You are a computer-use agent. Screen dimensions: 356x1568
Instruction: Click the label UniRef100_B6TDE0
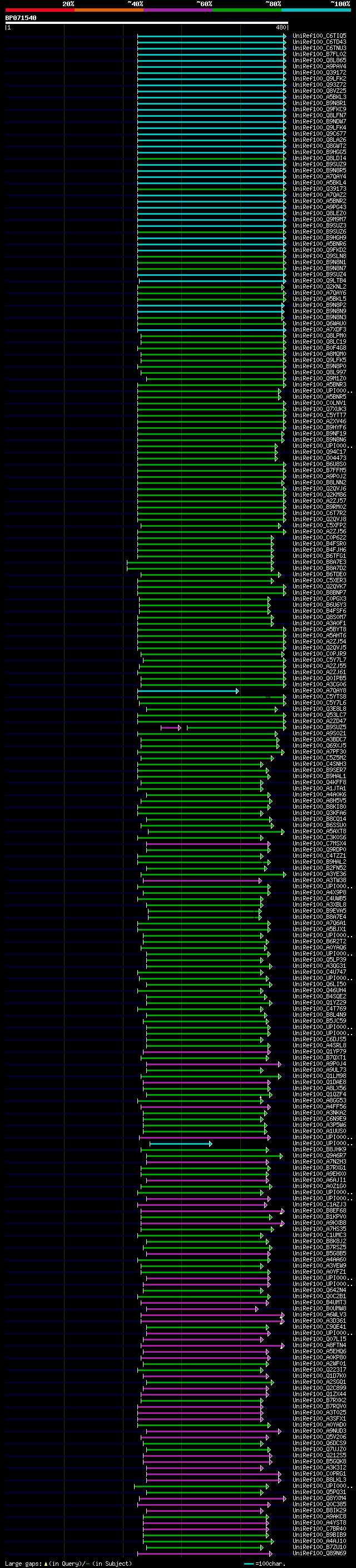coord(319,574)
